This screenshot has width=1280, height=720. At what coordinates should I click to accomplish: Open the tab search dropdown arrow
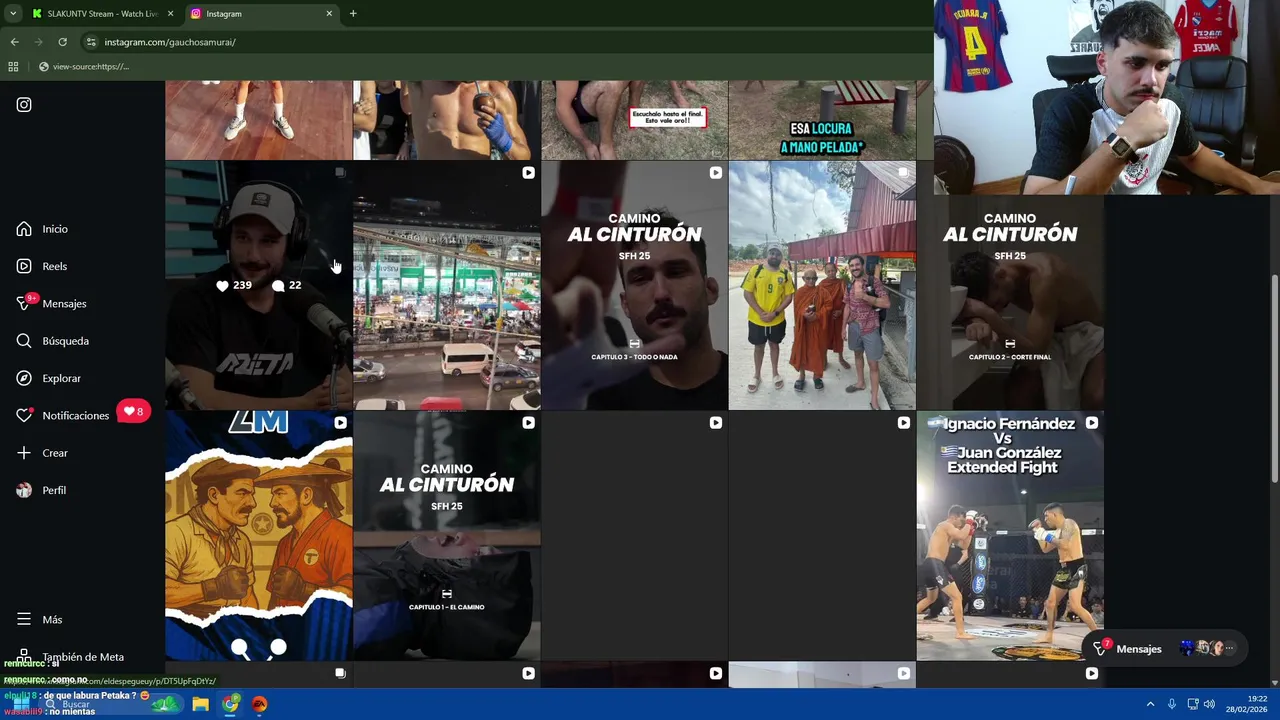(x=12, y=14)
